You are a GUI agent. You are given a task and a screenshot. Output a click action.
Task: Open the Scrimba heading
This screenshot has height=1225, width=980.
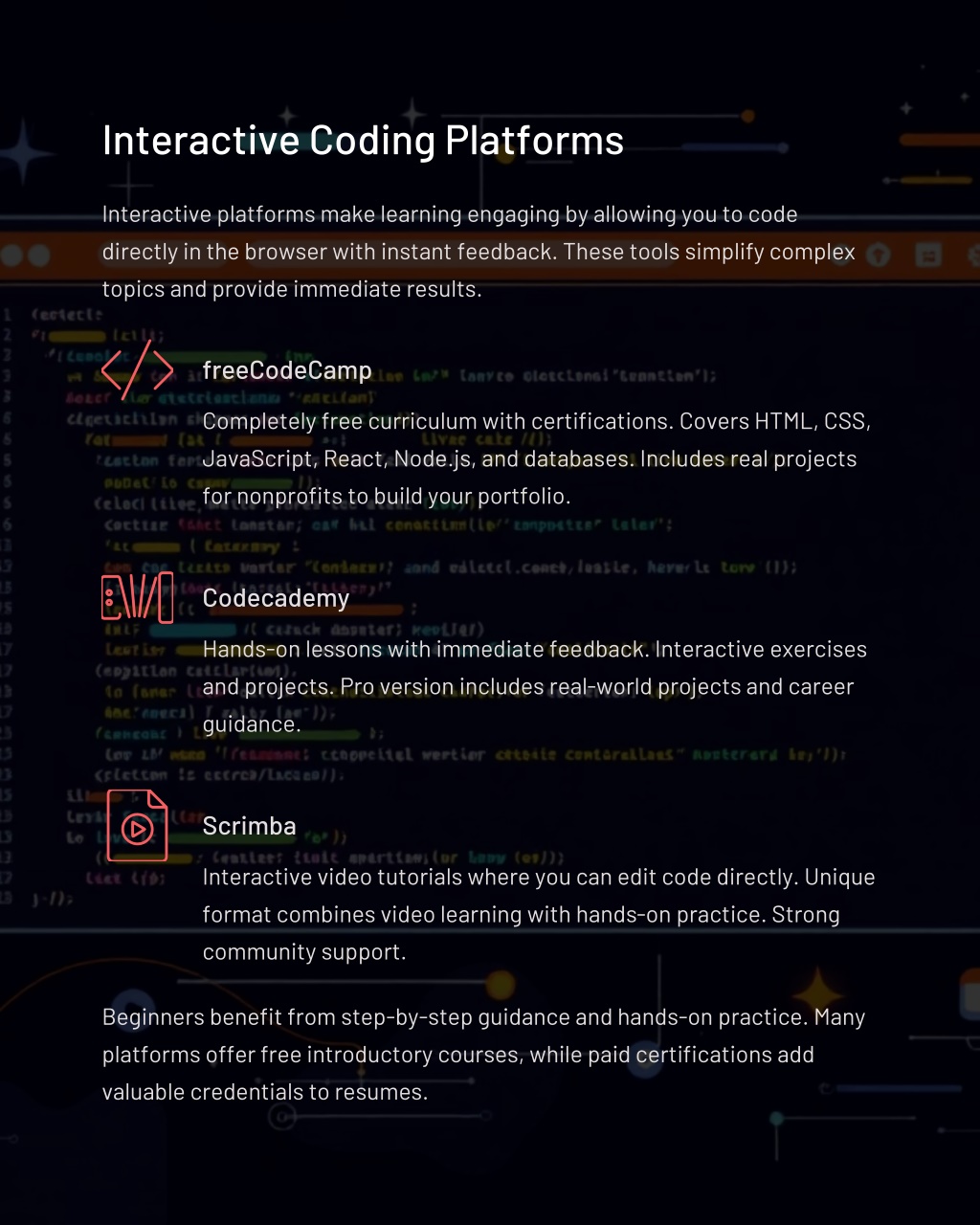249,826
